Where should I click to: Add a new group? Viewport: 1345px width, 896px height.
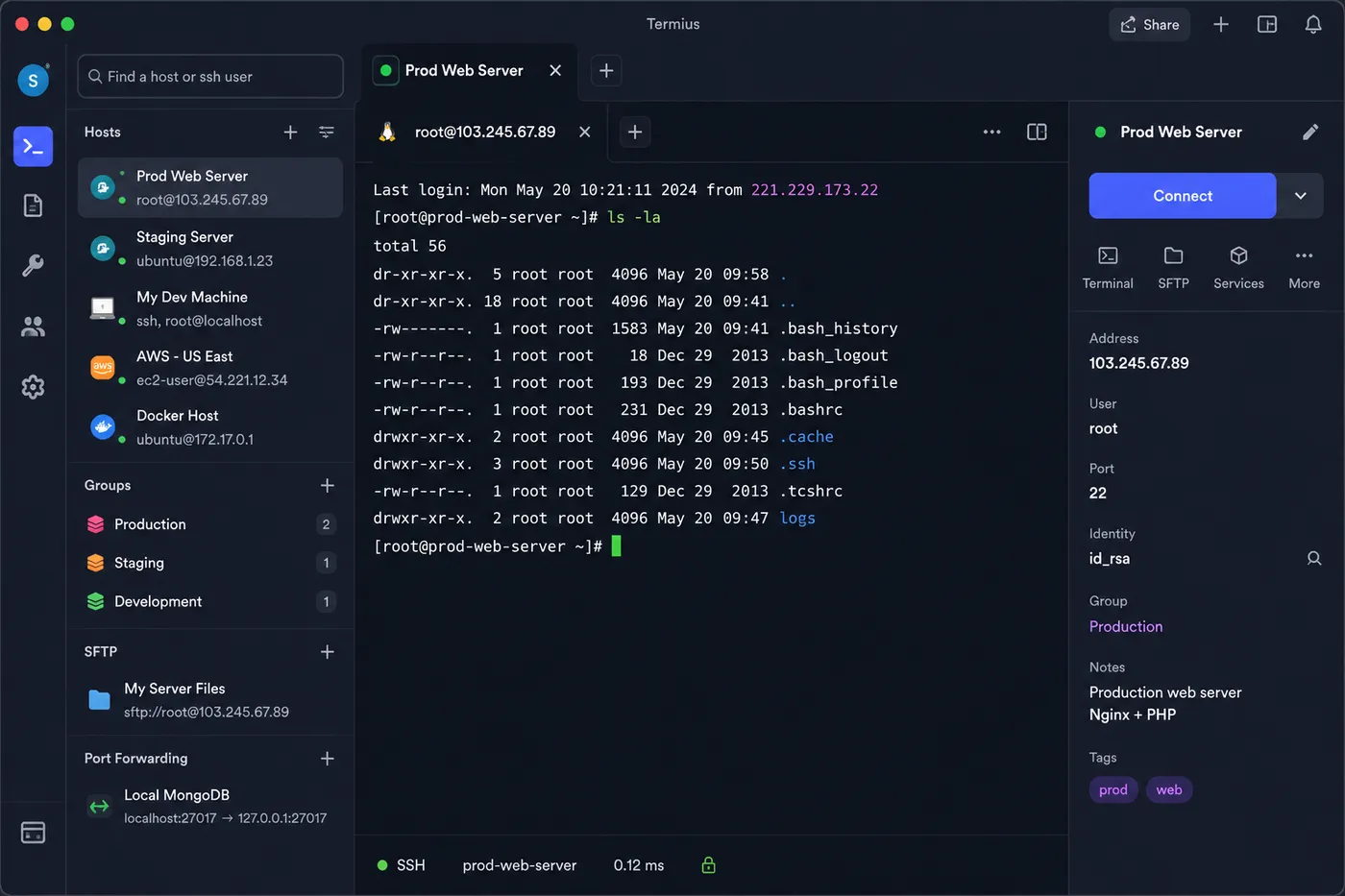click(328, 486)
